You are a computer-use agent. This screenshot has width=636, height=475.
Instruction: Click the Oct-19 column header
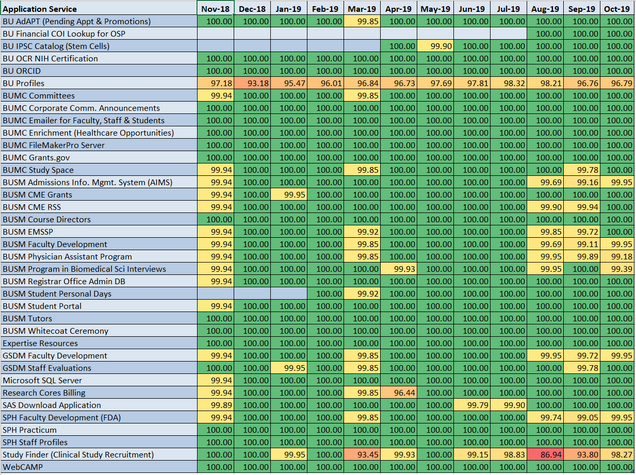[x=617, y=9]
